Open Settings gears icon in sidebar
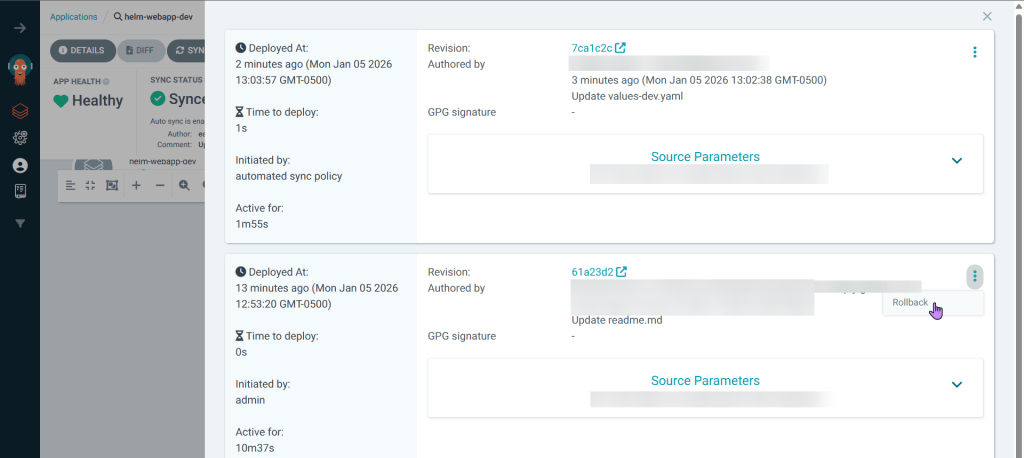Image resolution: width=1024 pixels, height=458 pixels. click(x=20, y=138)
